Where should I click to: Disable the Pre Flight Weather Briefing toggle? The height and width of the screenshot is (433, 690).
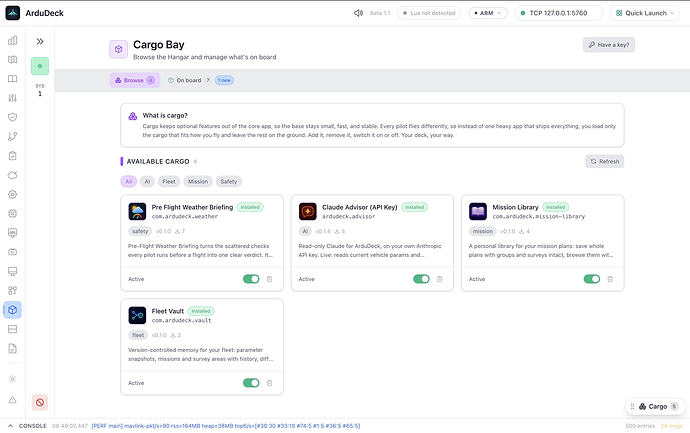click(x=251, y=279)
